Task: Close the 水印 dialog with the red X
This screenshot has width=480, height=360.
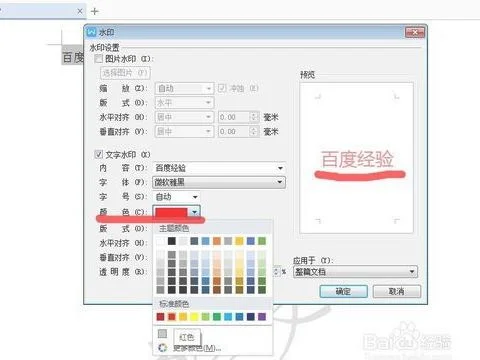Action: point(415,32)
